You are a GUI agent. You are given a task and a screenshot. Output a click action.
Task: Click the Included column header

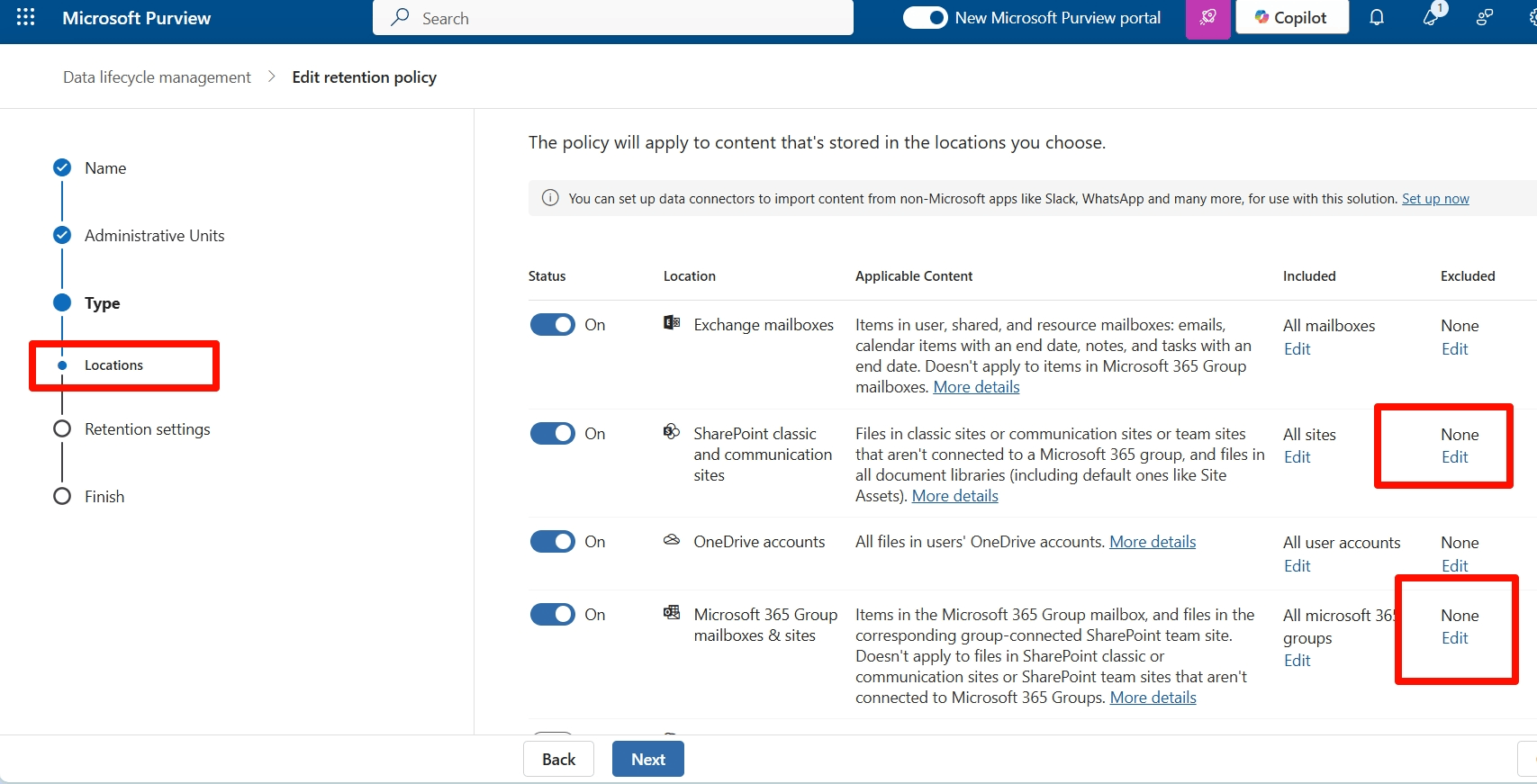click(1309, 276)
